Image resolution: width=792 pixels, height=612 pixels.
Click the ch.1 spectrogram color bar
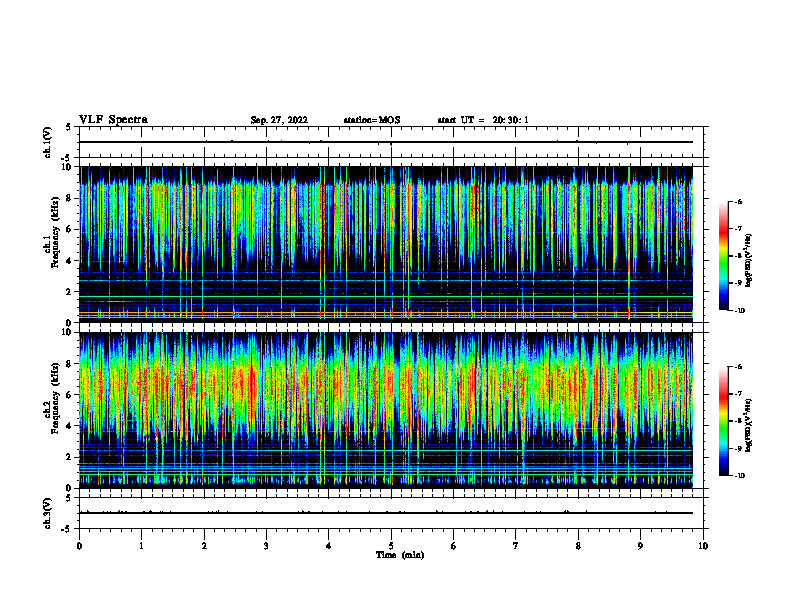tap(723, 256)
